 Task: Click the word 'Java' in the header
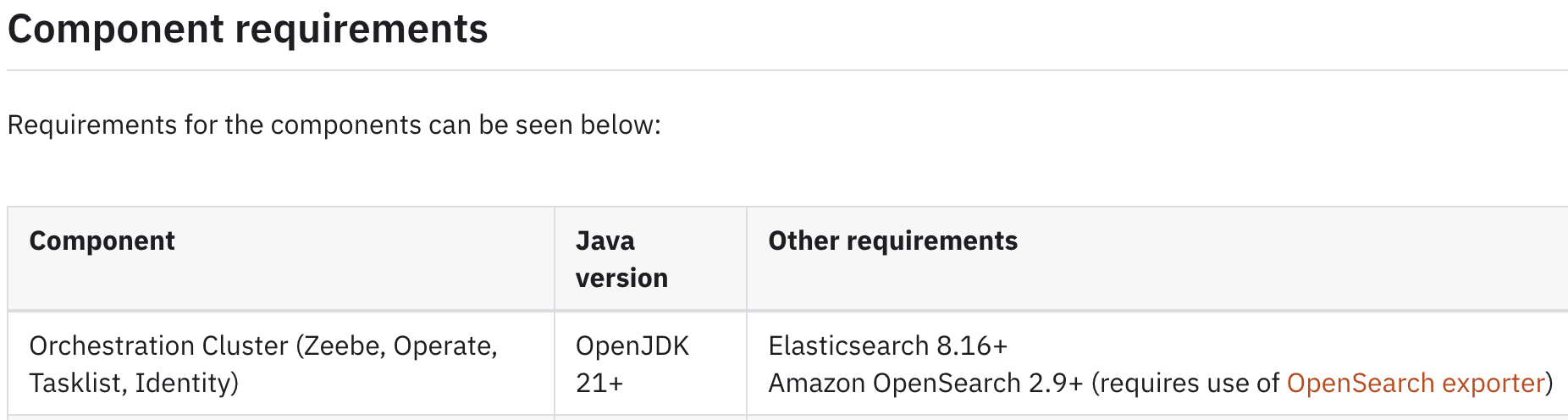[x=605, y=240]
